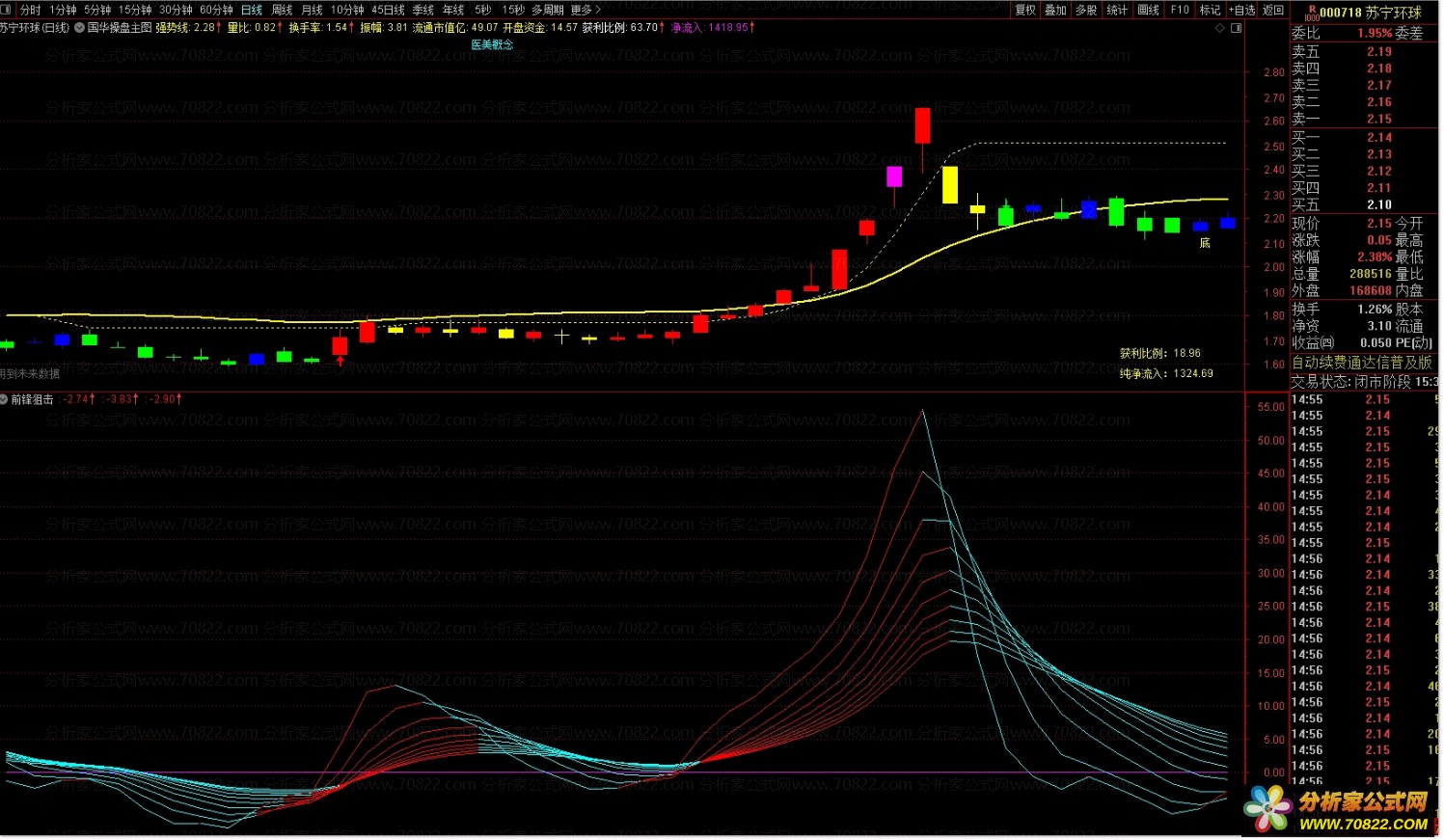
Task: Click the 医美概念 concept label
Action: 492,44
